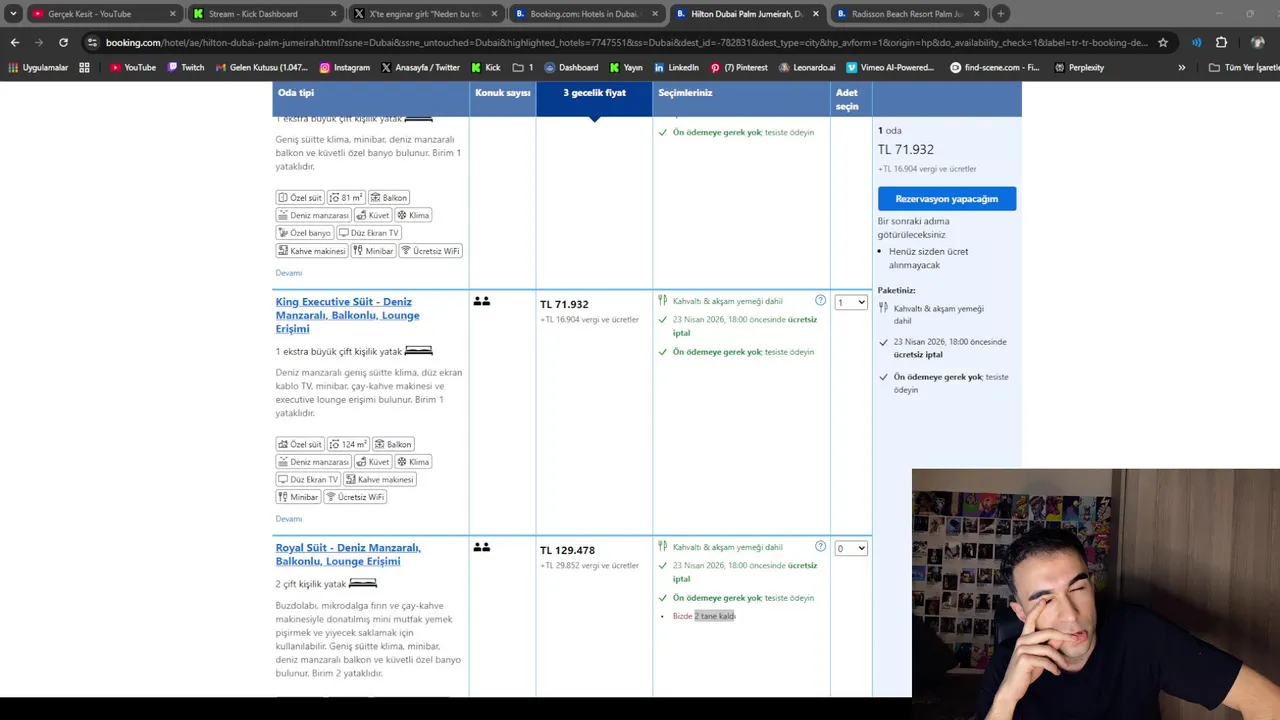Expand Devamı under the first suite's amenities
This screenshot has height=720, width=1280.
pyautogui.click(x=289, y=272)
